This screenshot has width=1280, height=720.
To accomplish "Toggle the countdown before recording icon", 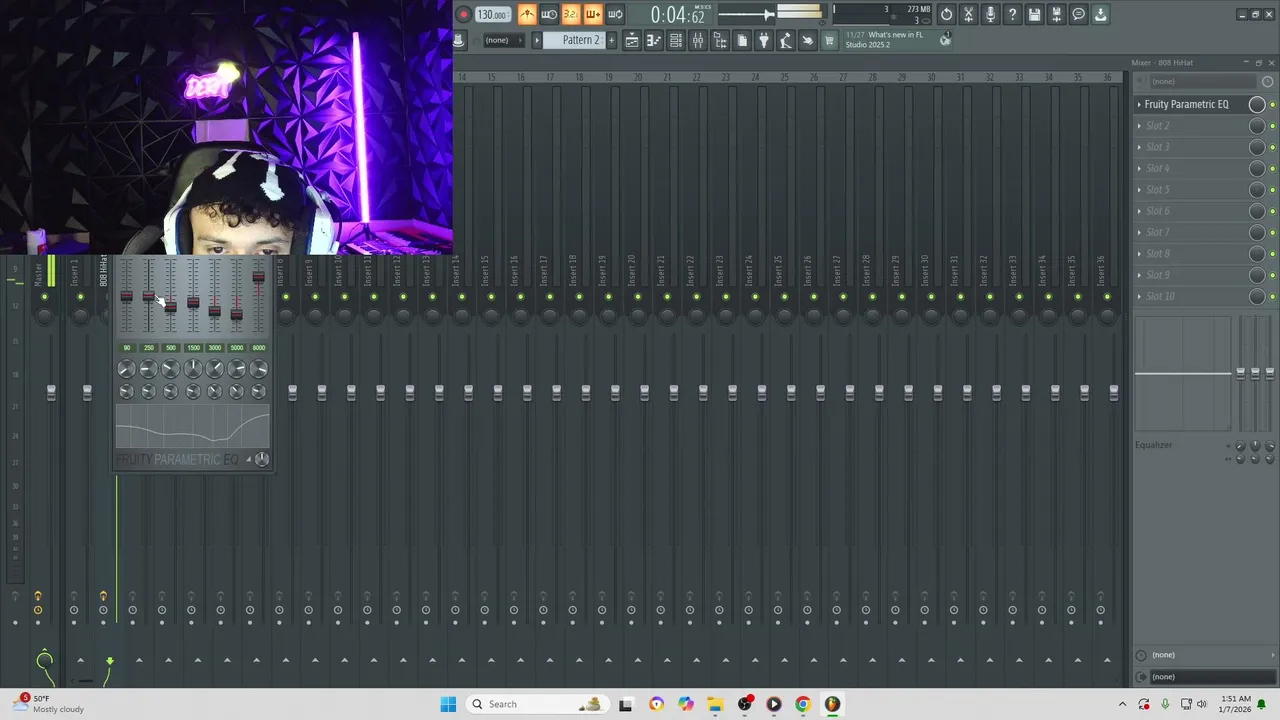I will 571,14.
